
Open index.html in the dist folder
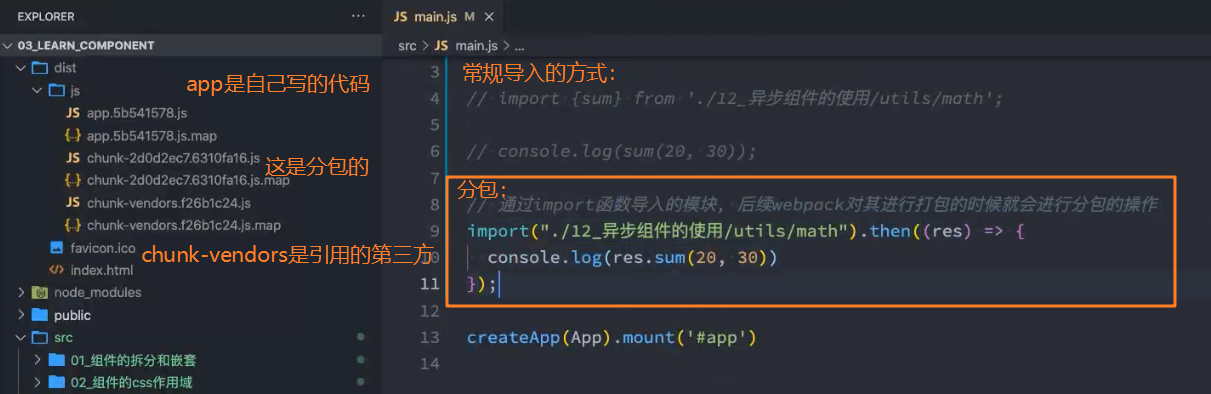point(101,270)
